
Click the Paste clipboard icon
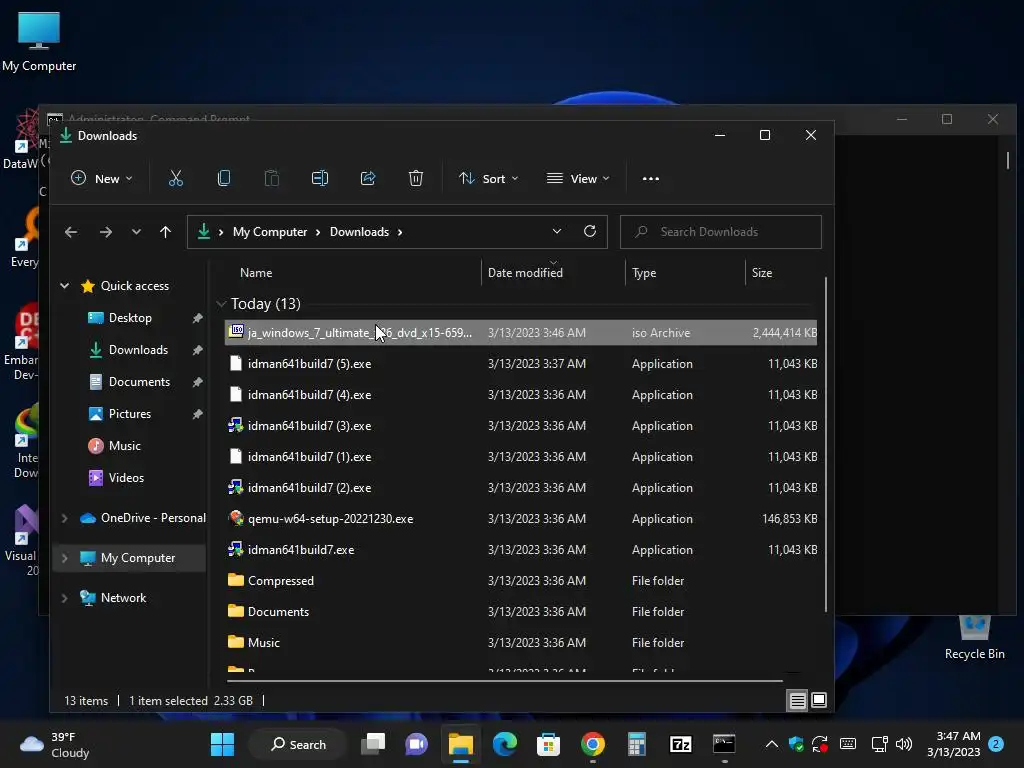(x=272, y=178)
